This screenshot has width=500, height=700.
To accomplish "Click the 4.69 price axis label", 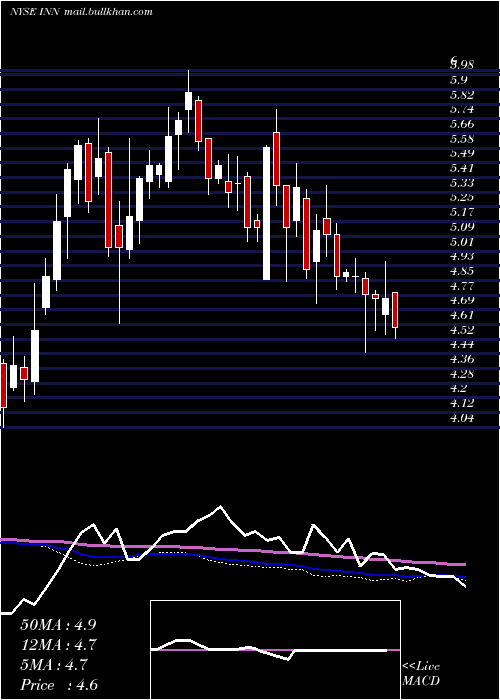I will coord(462,300).
